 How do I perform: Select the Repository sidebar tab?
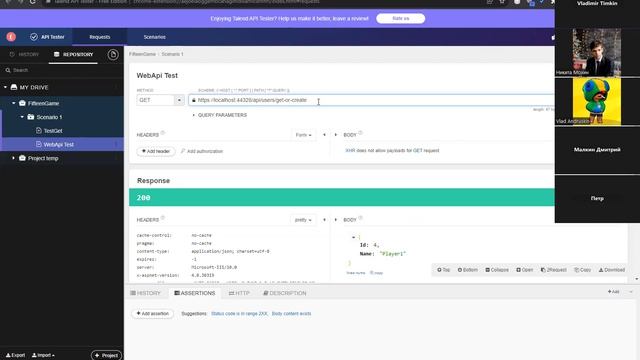click(x=73, y=54)
